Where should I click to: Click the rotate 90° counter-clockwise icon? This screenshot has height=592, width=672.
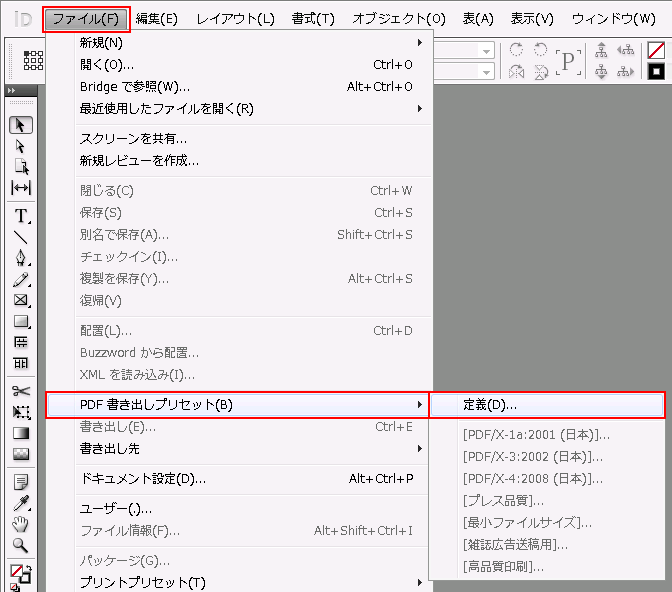point(540,50)
